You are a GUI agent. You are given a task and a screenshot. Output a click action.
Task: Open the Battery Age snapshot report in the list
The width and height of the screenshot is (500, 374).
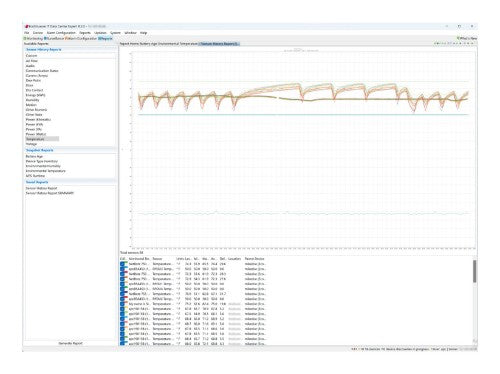34,156
